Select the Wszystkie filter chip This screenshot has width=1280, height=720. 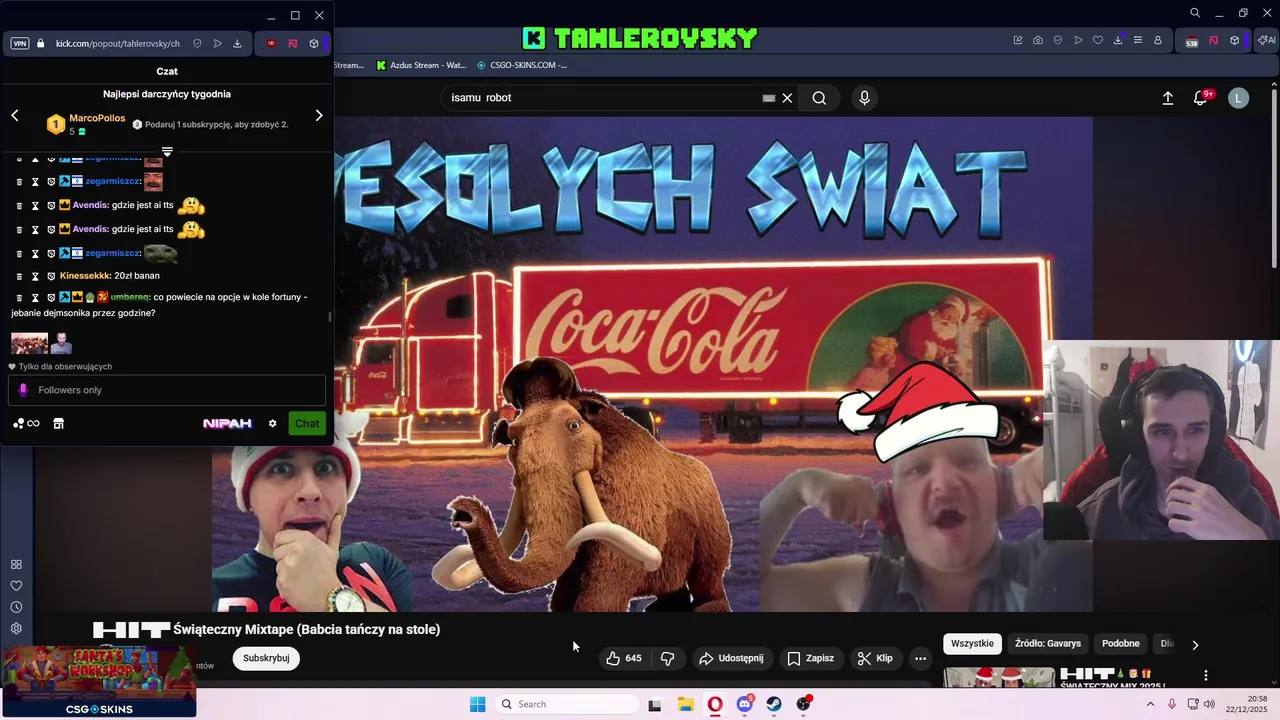click(x=972, y=644)
